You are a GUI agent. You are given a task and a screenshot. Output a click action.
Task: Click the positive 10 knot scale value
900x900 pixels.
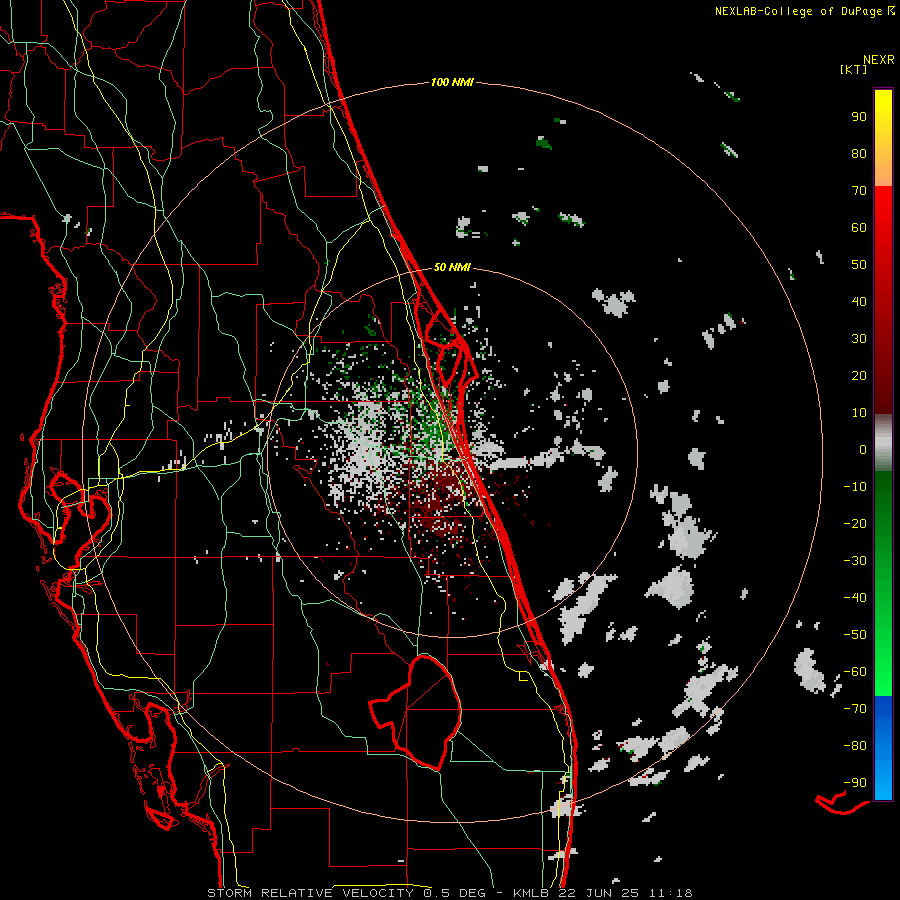pos(859,413)
